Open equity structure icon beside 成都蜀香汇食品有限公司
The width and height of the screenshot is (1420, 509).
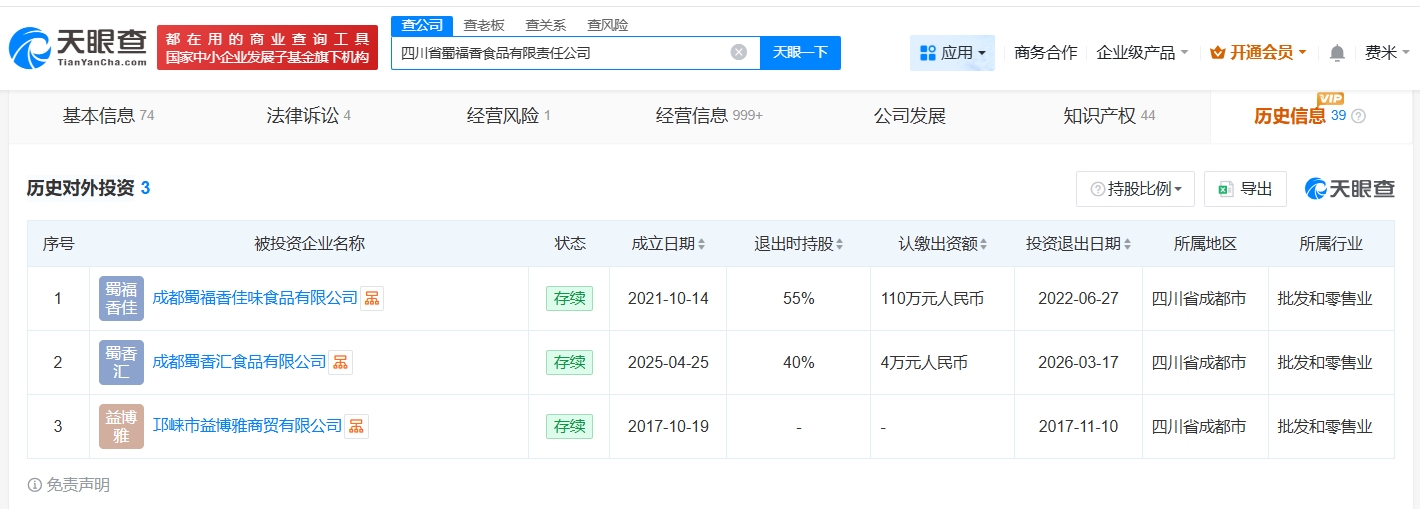[x=340, y=362]
